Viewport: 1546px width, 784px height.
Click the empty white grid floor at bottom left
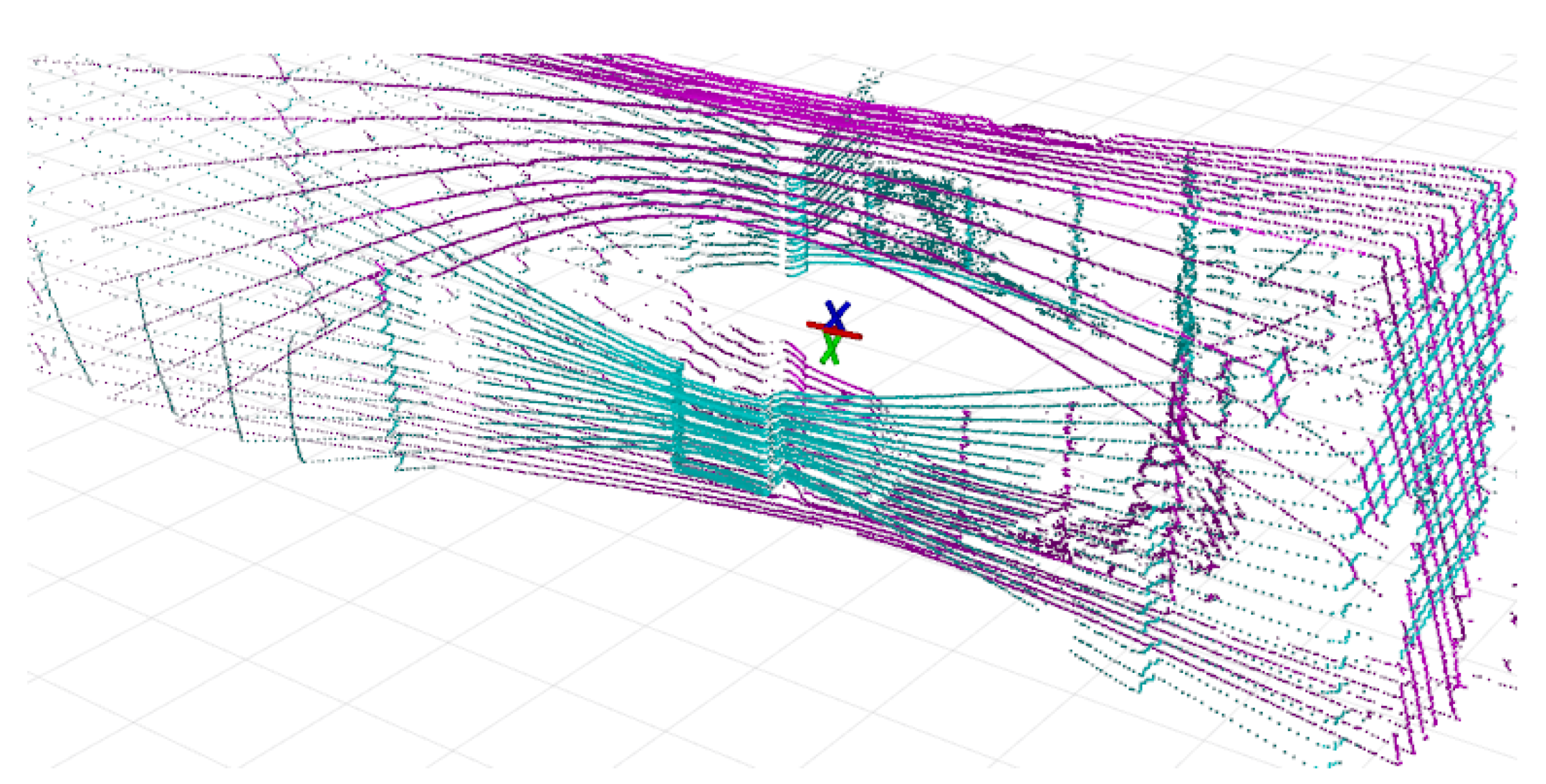[253, 631]
